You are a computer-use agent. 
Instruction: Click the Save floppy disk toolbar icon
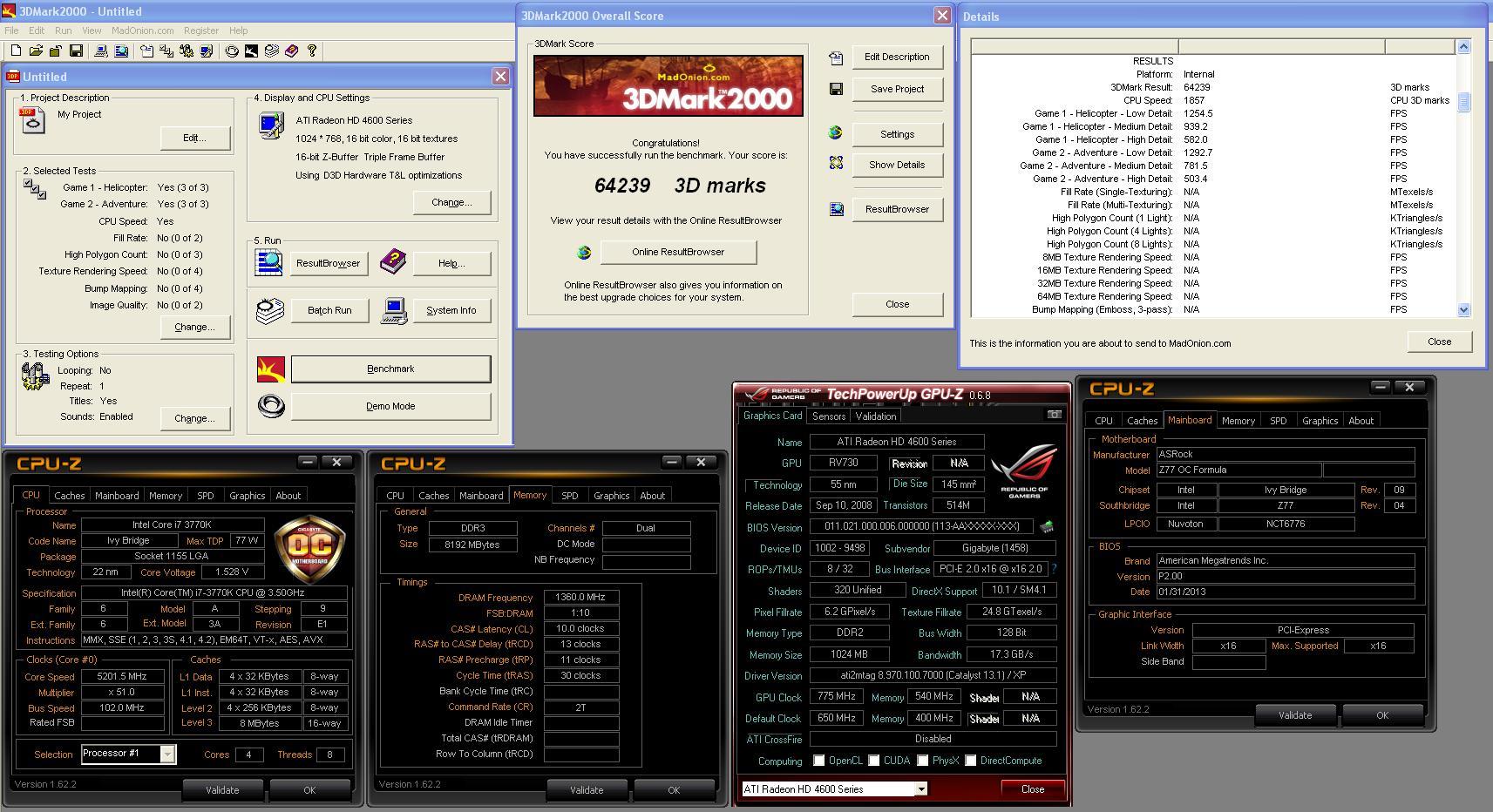click(x=76, y=51)
